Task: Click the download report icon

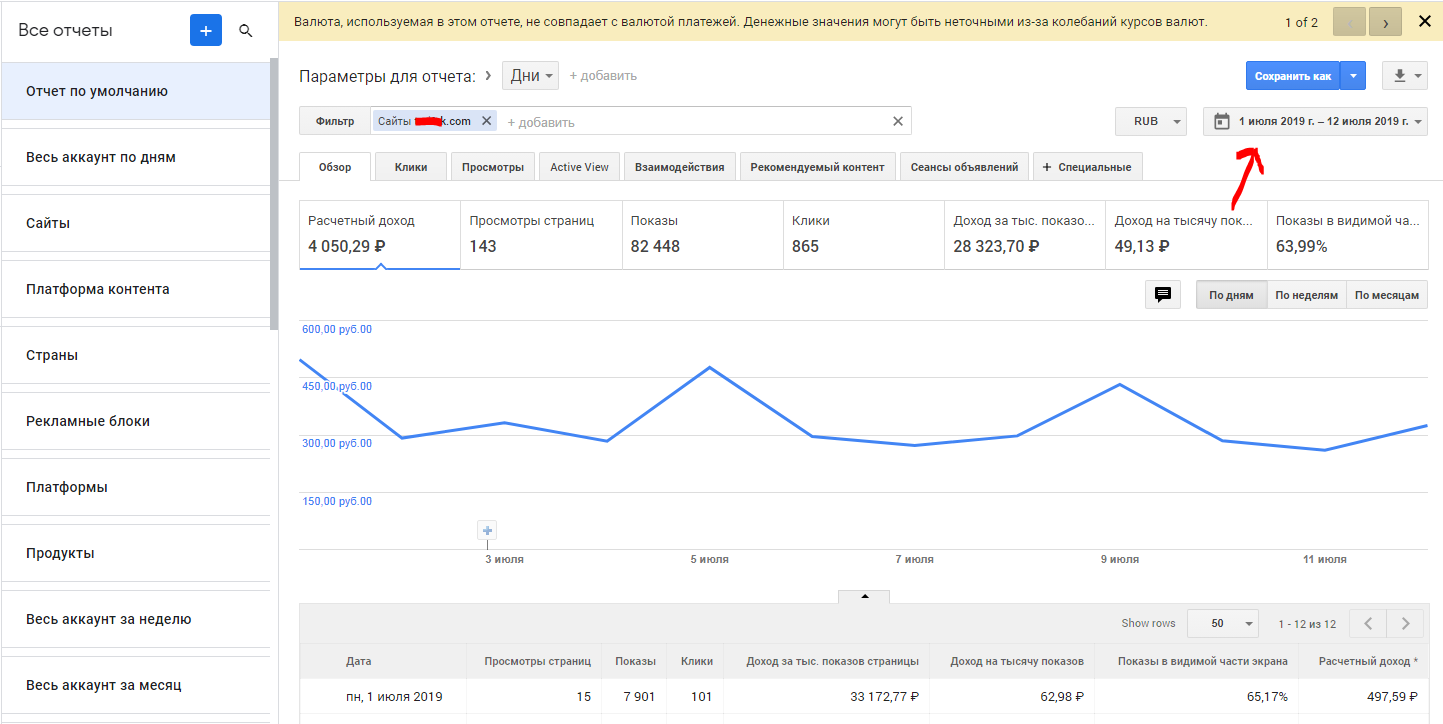Action: coord(1400,76)
